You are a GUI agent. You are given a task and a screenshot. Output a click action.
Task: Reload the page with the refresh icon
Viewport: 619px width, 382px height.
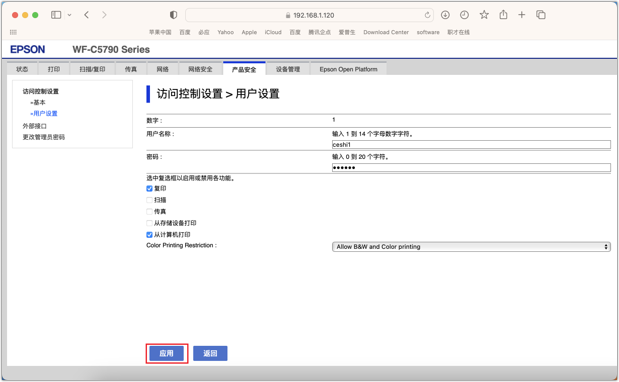[x=428, y=15]
